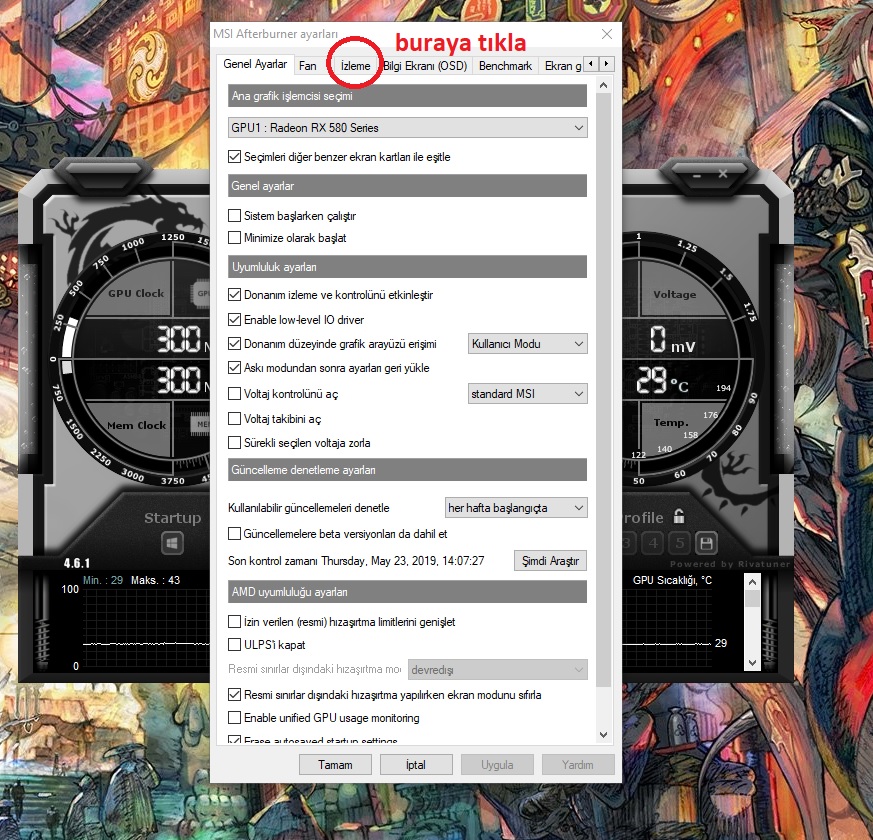
Task: Click the Yardım button
Action: pos(578,764)
